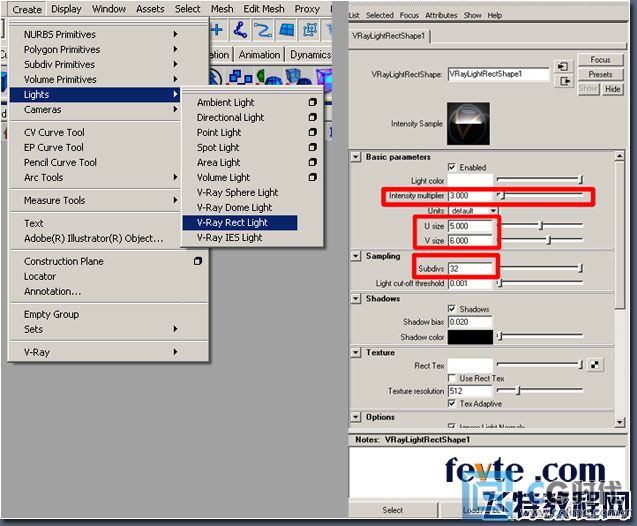
Task: Click the input connection arrow icon
Action: point(563,66)
